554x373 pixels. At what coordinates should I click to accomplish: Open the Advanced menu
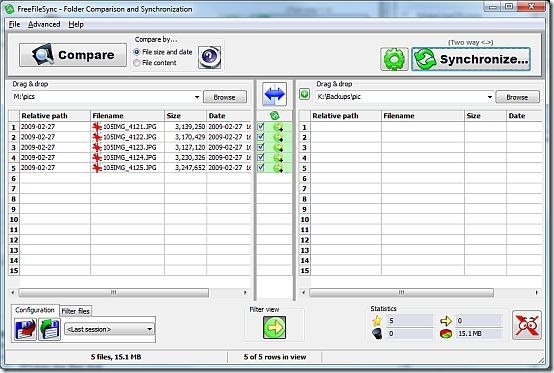coord(44,24)
